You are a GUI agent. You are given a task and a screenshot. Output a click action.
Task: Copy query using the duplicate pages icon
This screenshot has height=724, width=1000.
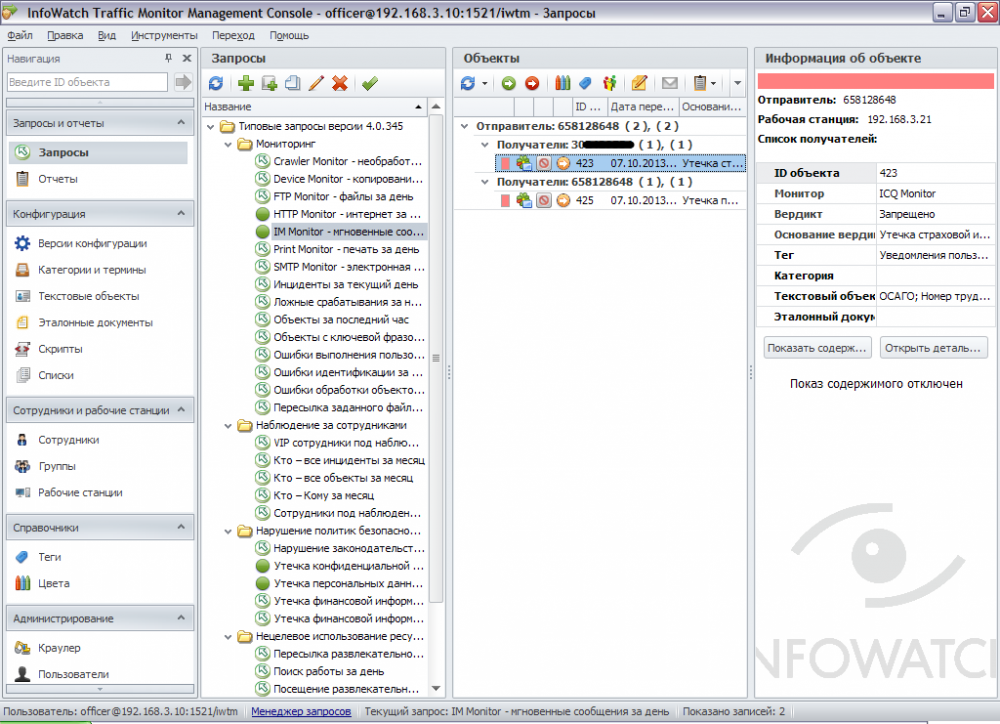point(293,83)
